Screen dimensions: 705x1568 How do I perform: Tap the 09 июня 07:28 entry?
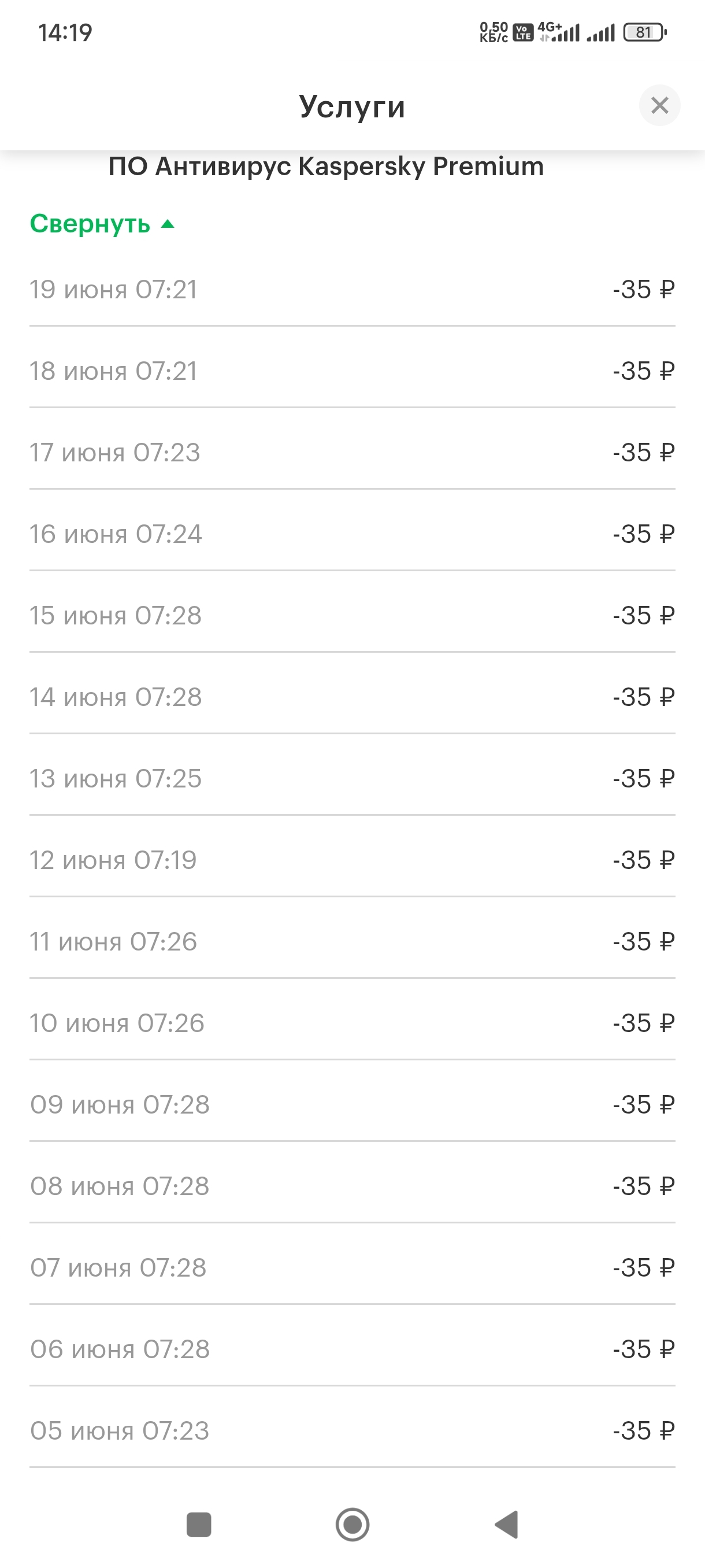(352, 1105)
